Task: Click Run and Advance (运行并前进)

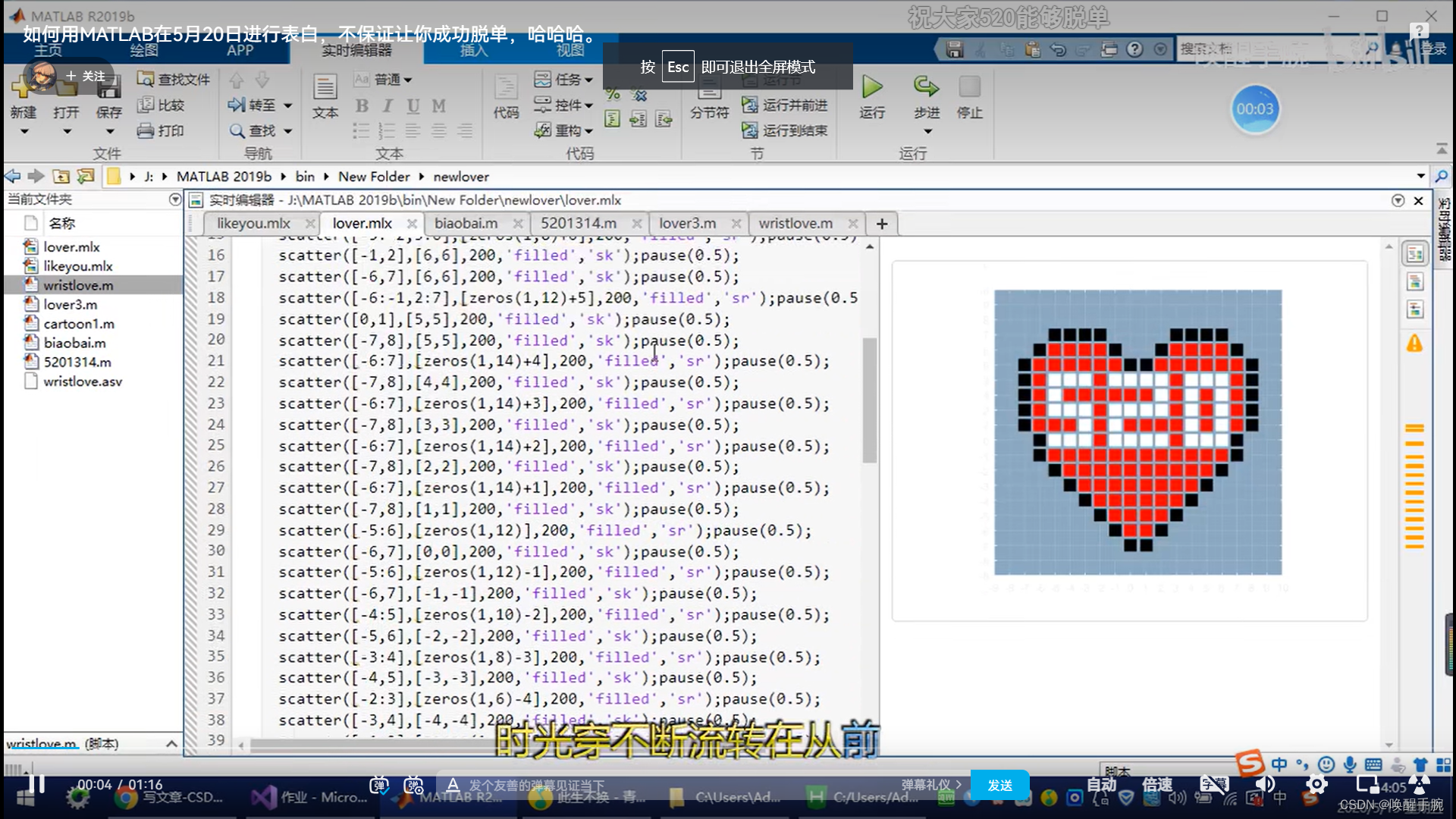Action: 784,105
